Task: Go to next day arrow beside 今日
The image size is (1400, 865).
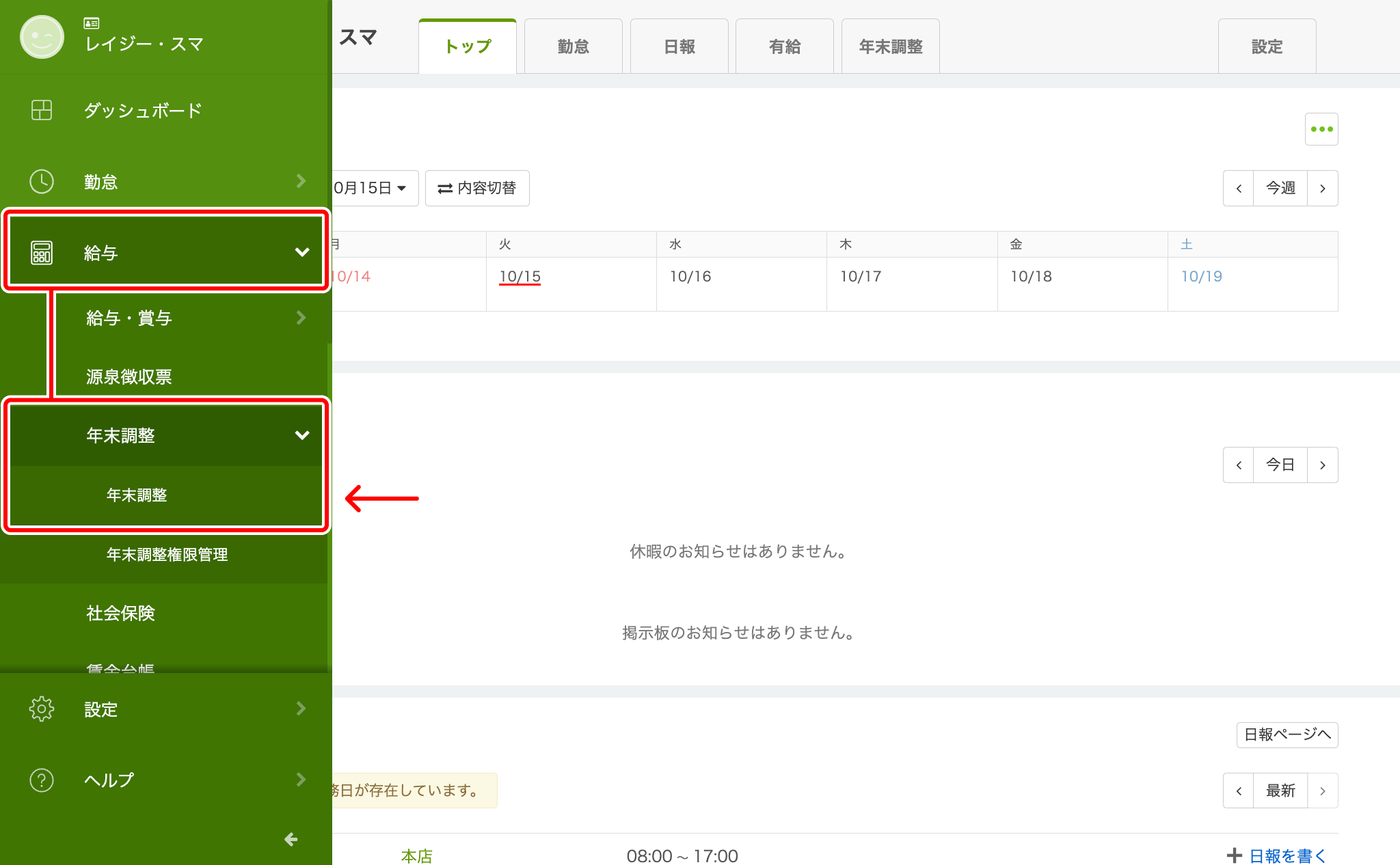Action: pyautogui.click(x=1323, y=465)
